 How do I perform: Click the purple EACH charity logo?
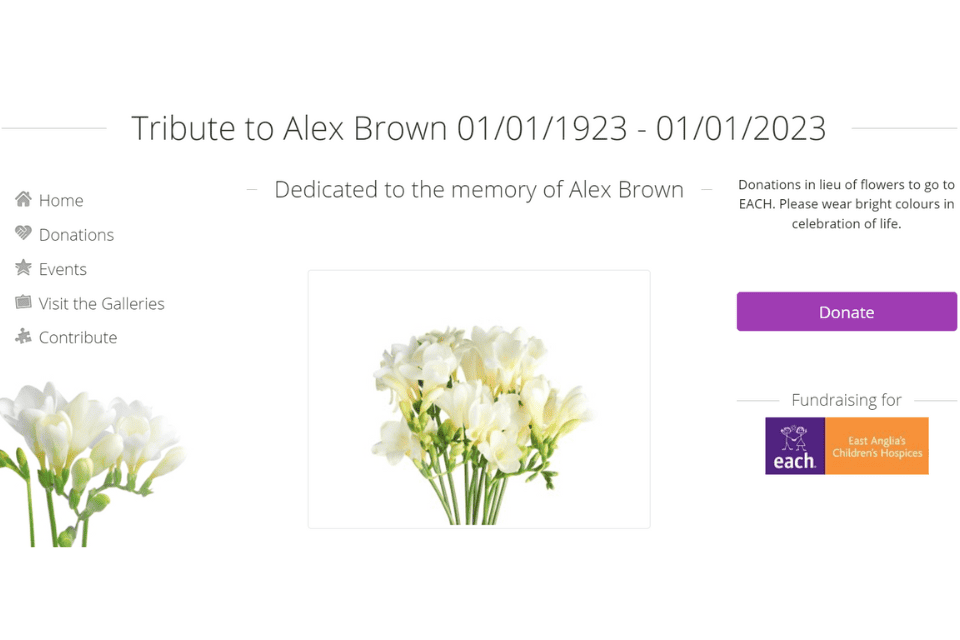(x=795, y=446)
